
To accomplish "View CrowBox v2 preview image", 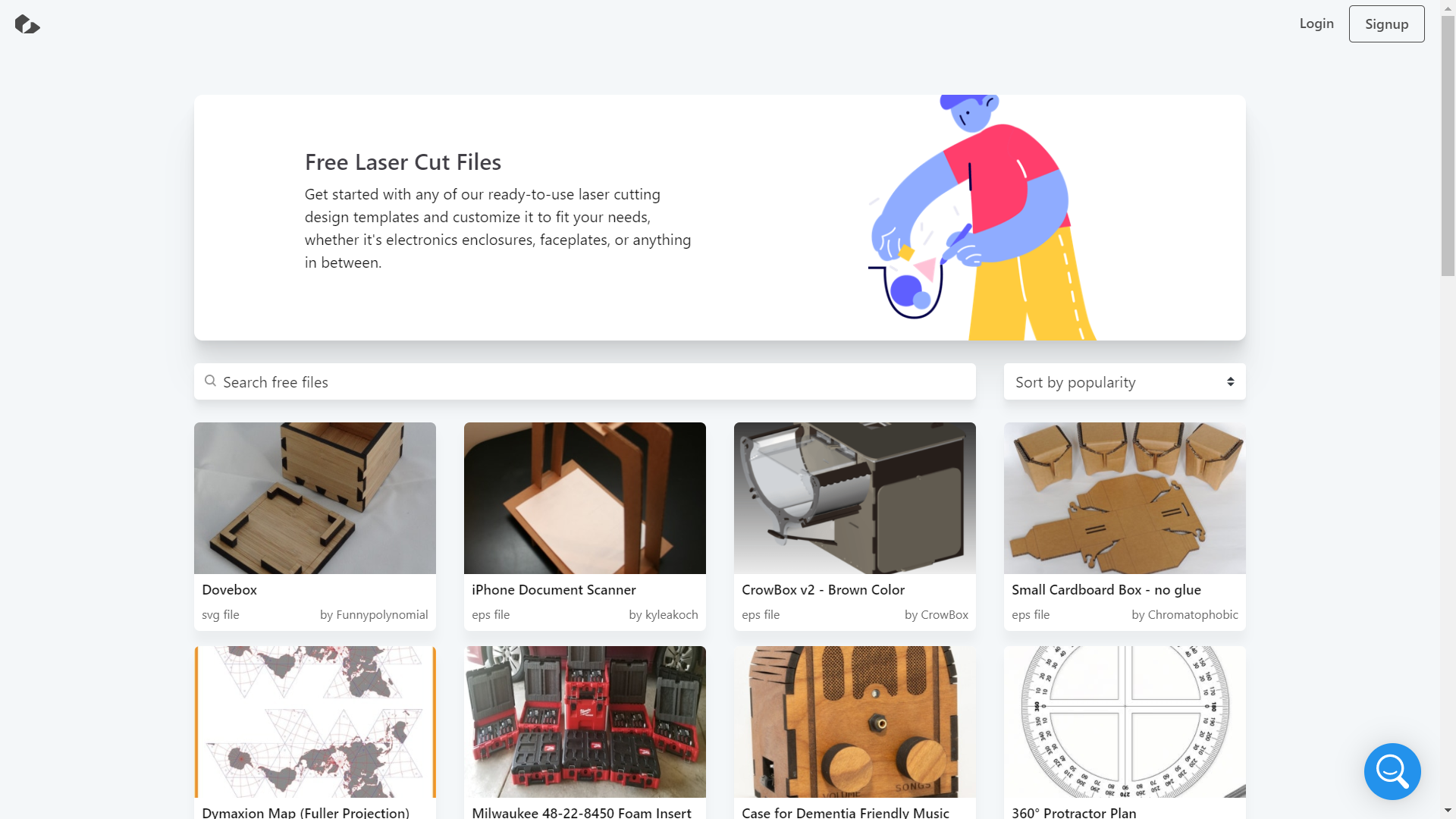I will (855, 498).
